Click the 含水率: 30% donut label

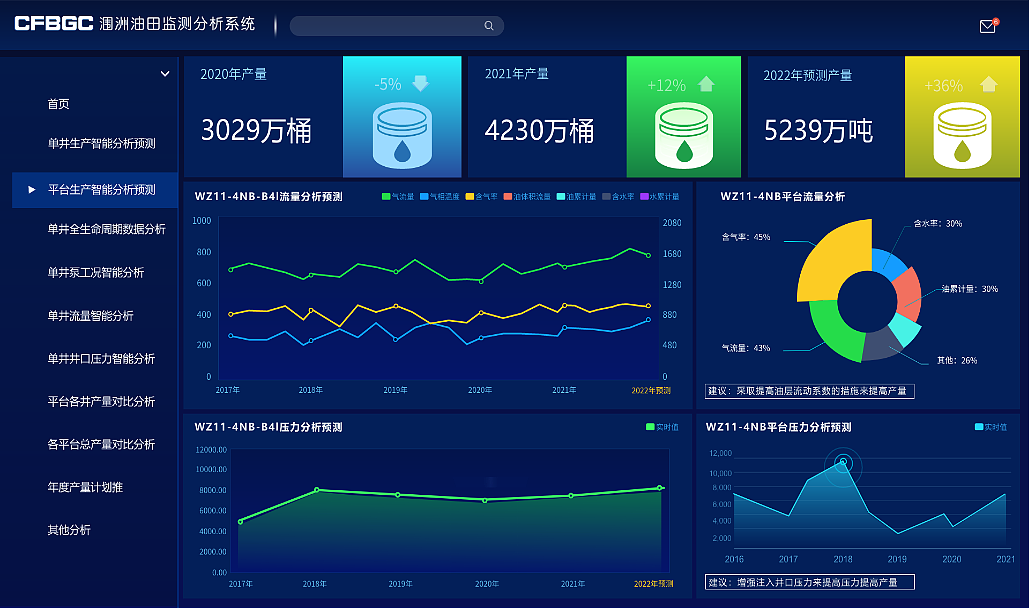point(938,223)
